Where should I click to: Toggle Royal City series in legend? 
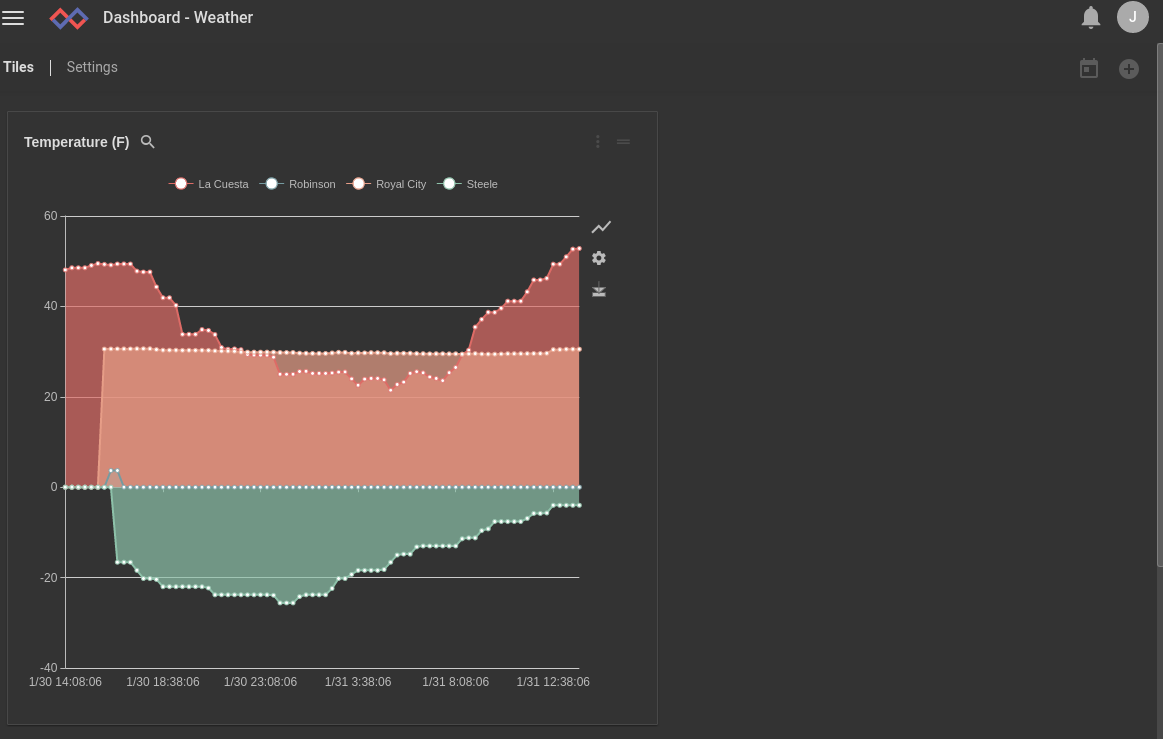click(386, 184)
